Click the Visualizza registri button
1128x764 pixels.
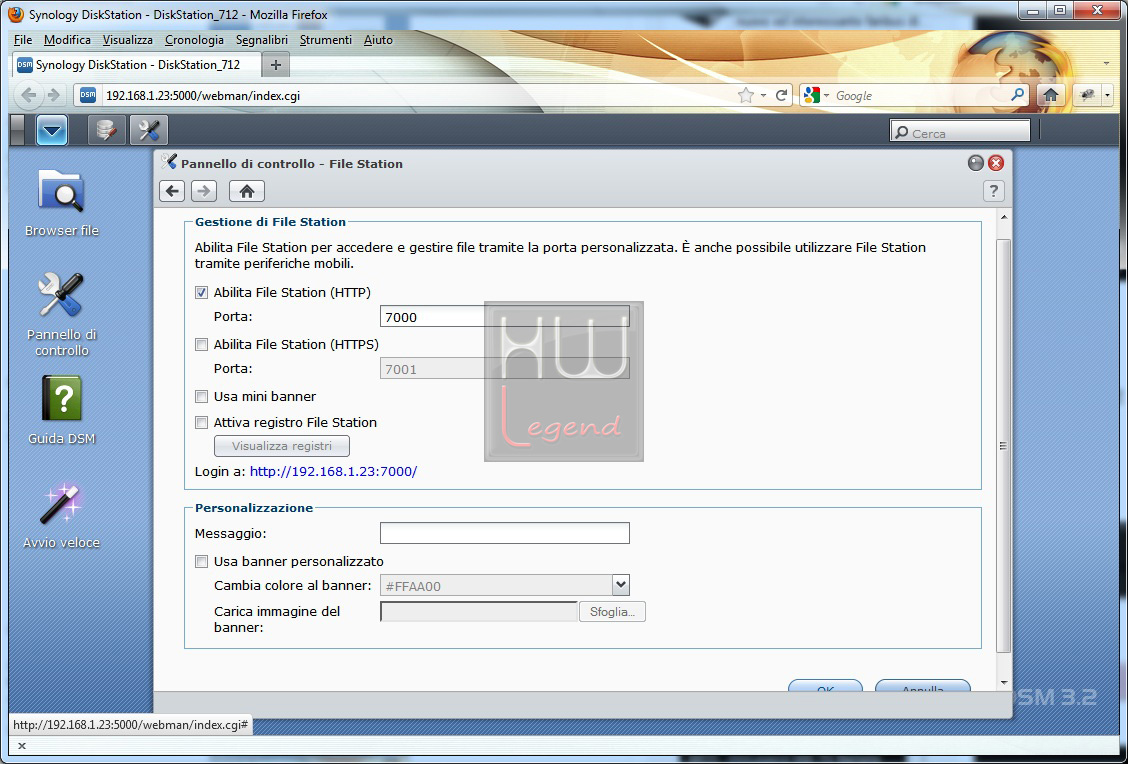tap(282, 446)
